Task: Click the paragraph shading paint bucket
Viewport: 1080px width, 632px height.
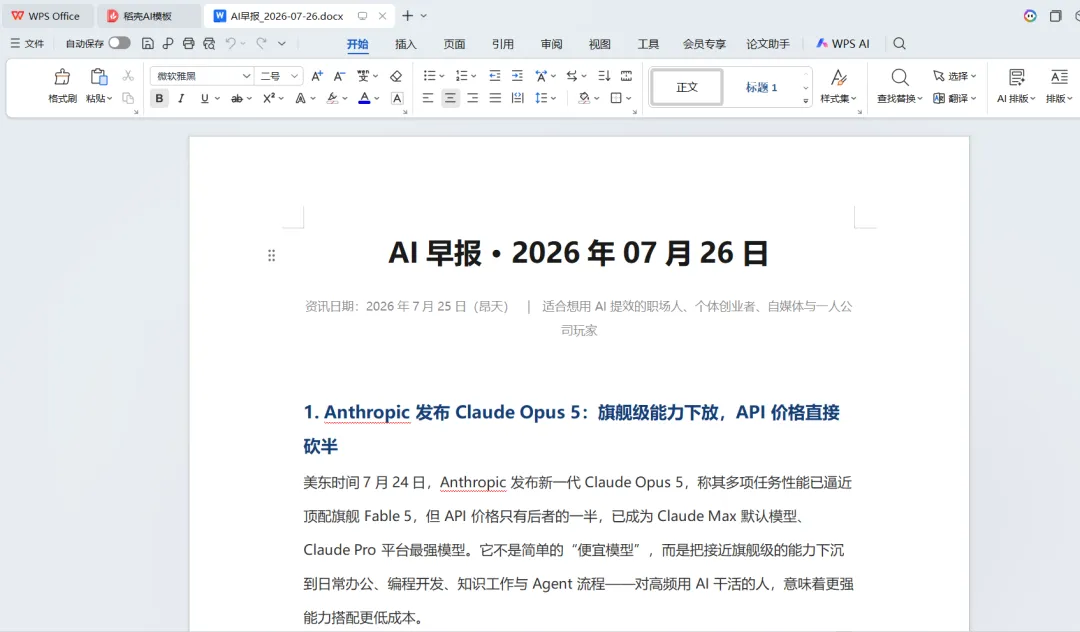Action: (x=584, y=98)
